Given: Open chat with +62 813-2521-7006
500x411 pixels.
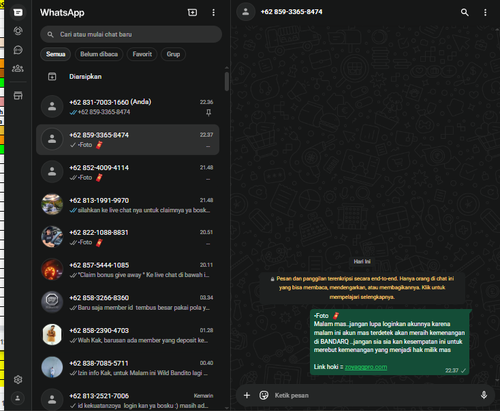Looking at the screenshot, I should click(x=128, y=398).
